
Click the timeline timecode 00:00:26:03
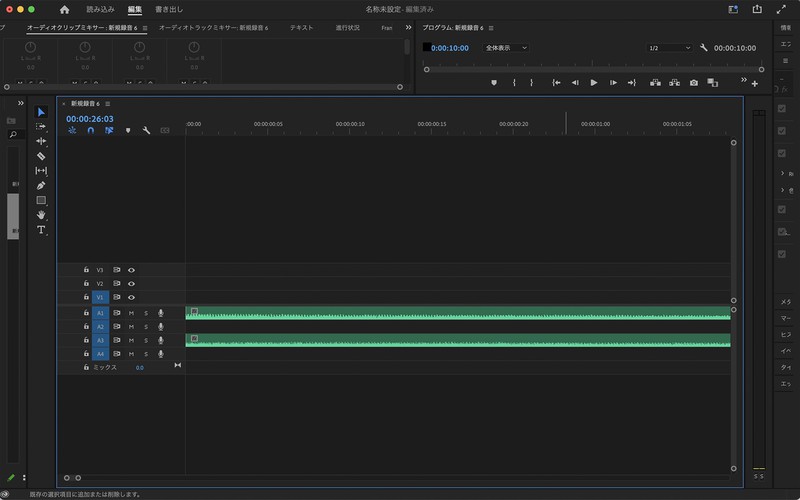[90, 119]
